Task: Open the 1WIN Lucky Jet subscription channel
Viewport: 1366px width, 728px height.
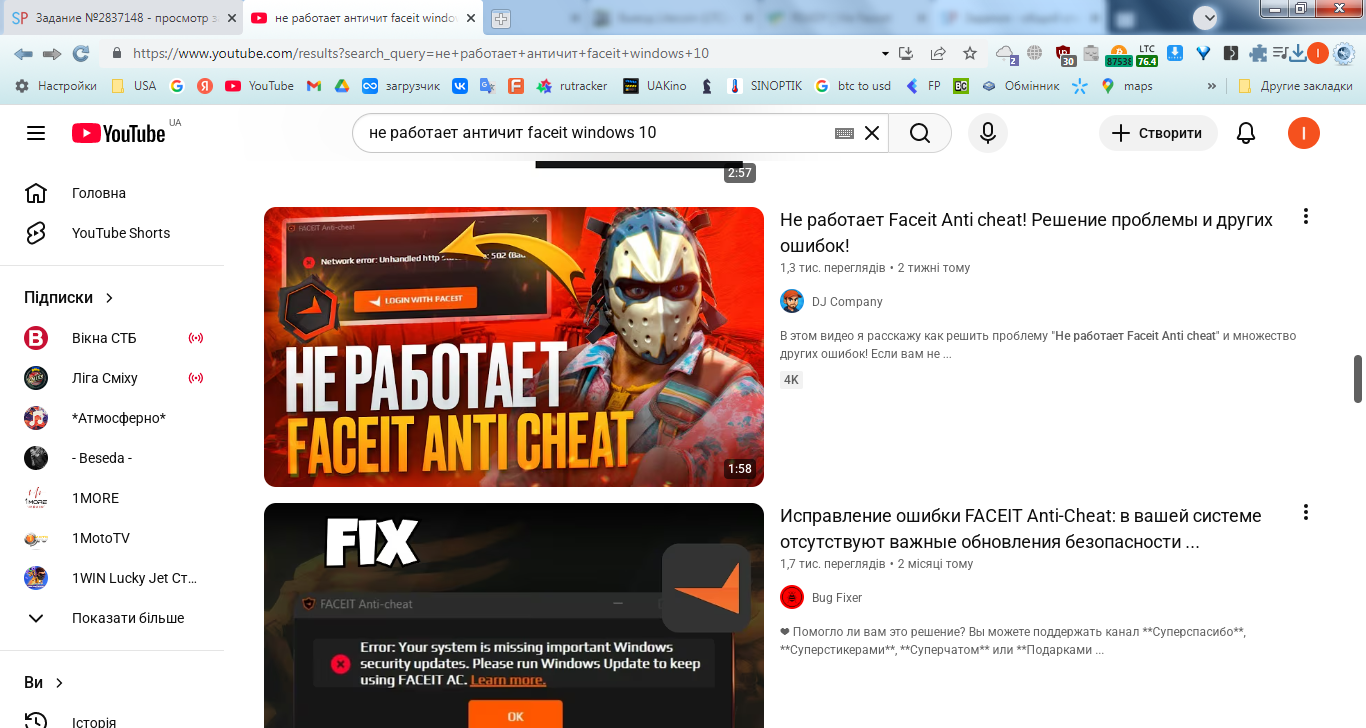Action: pos(112,578)
